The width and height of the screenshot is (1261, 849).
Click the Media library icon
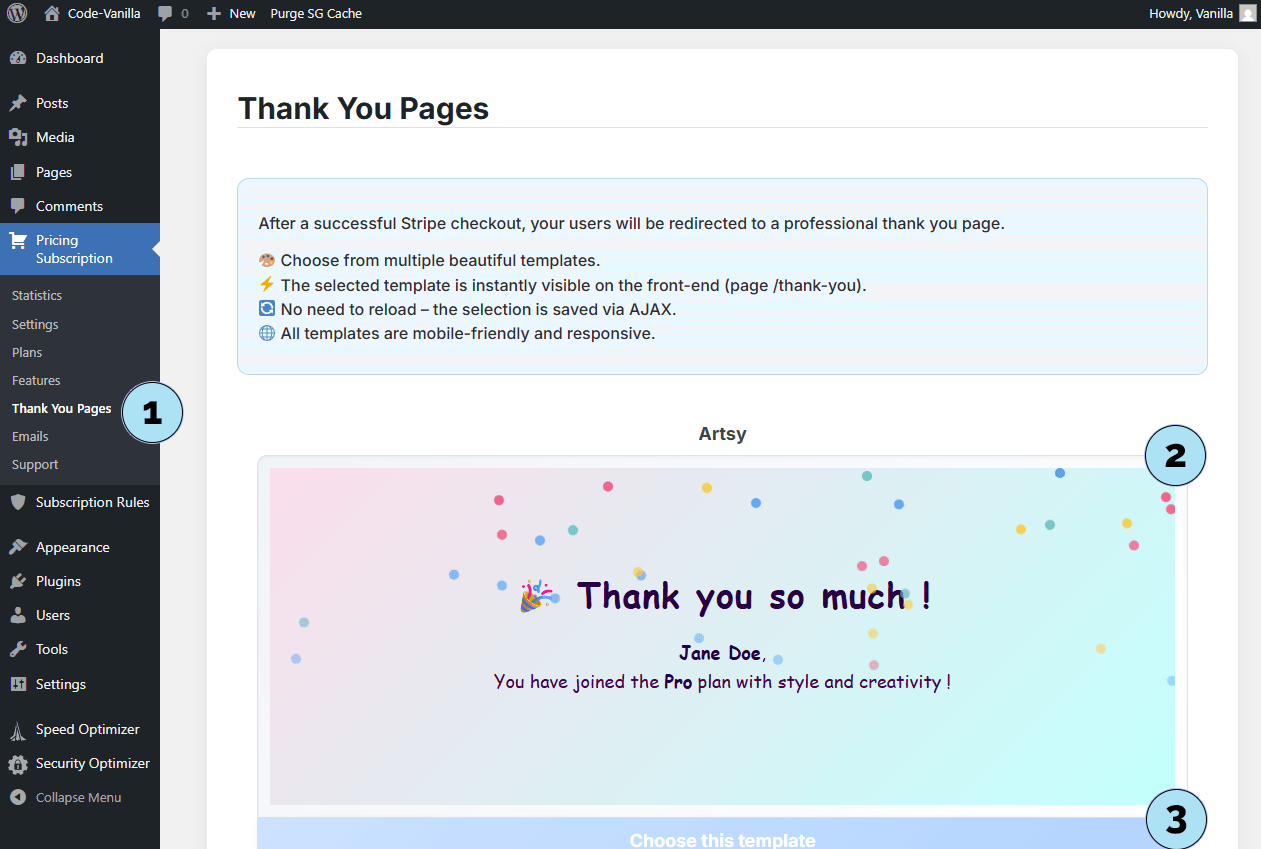tap(18, 137)
